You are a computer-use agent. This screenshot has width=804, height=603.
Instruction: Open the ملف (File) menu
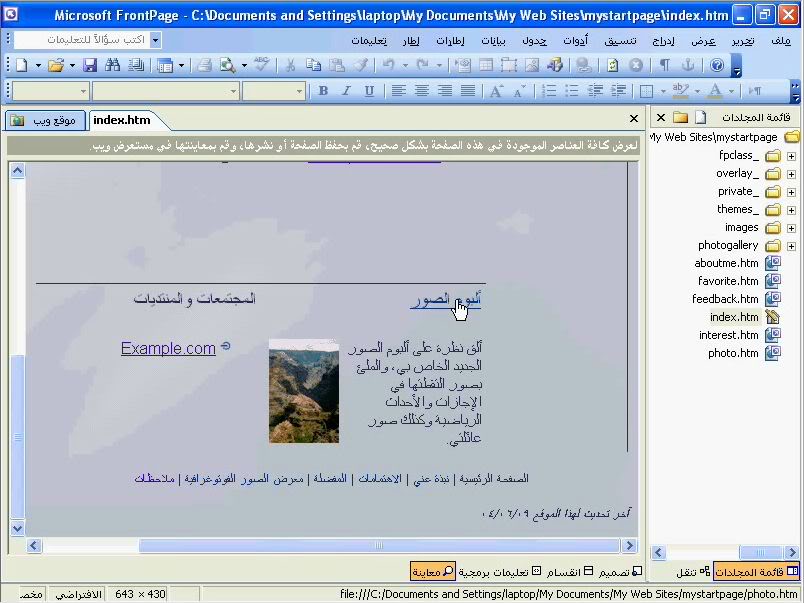click(x=780, y=41)
